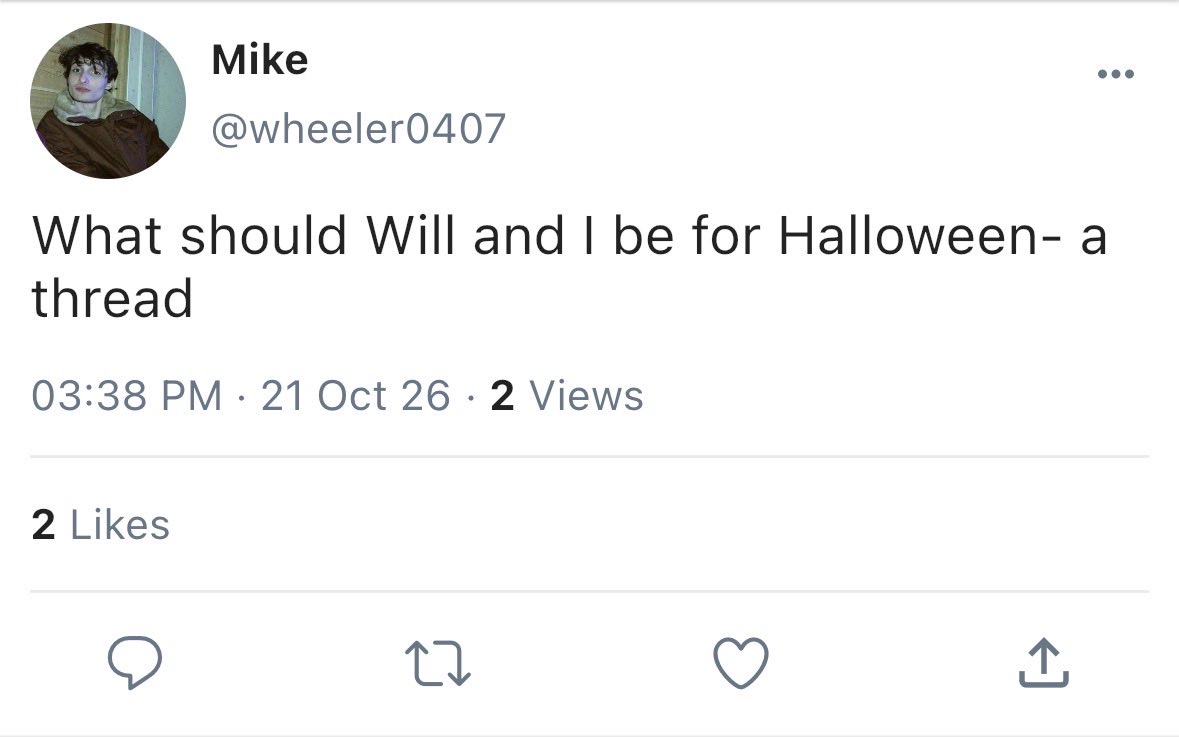Like the tweet with the heart icon
The image size is (1179, 737).
[x=741, y=663]
